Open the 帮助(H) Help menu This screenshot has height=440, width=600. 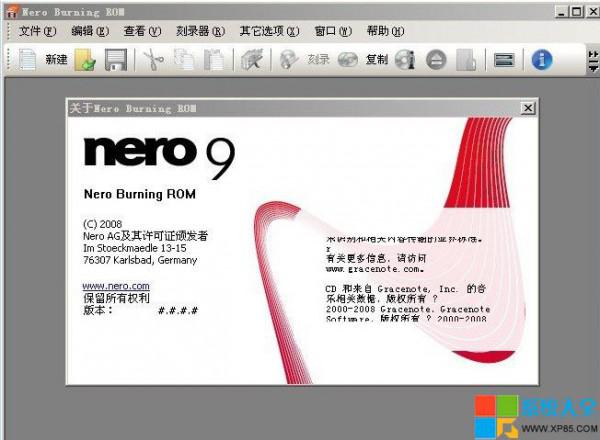click(x=386, y=31)
